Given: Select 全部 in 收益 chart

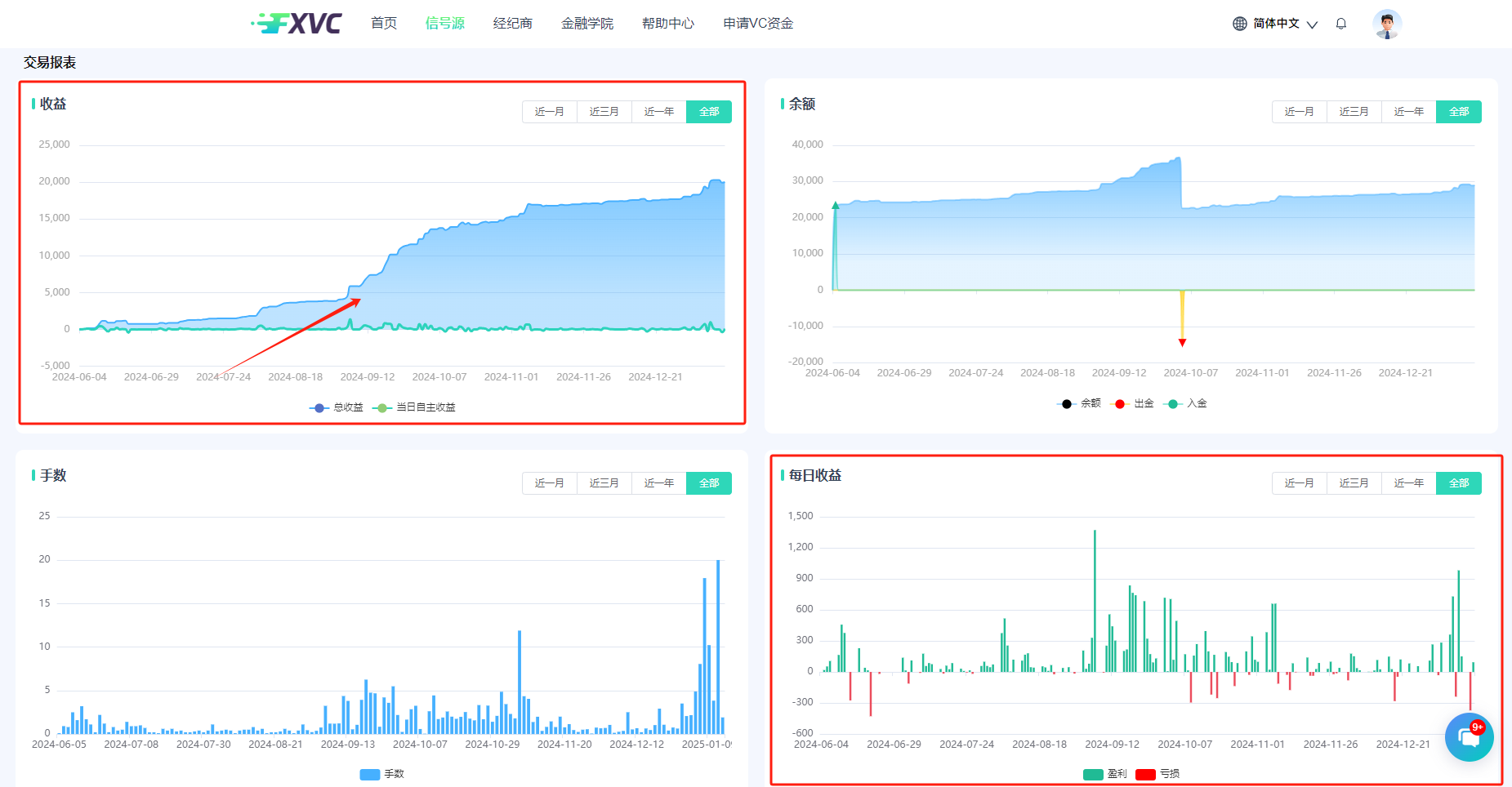Looking at the screenshot, I should click(709, 112).
